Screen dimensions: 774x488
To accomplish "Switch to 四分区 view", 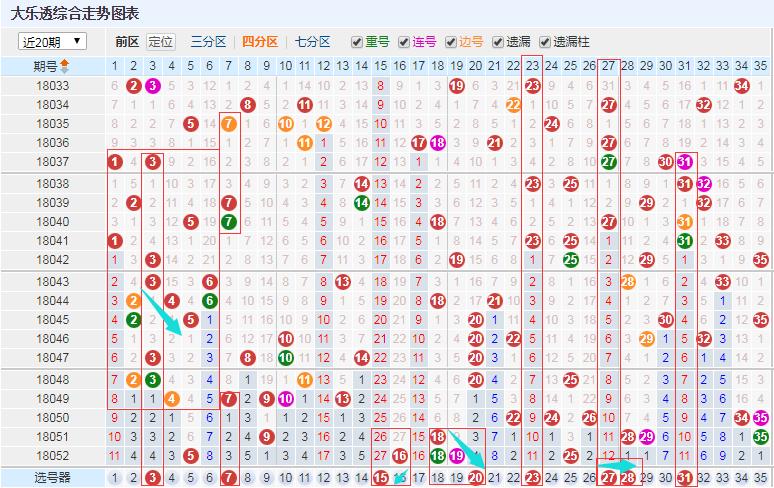I will tap(260, 41).
